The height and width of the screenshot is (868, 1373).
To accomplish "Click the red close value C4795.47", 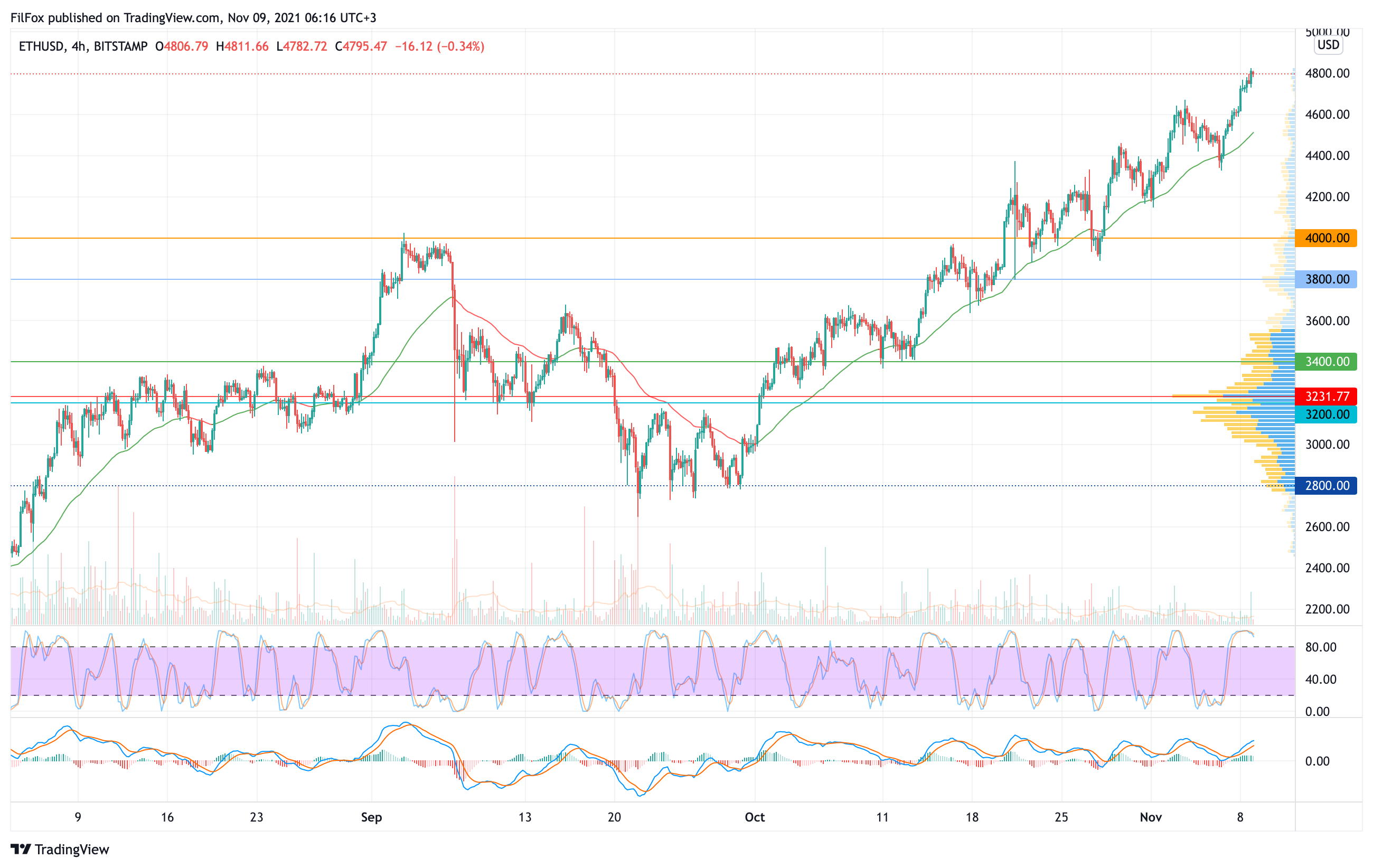I will pyautogui.click(x=361, y=47).
